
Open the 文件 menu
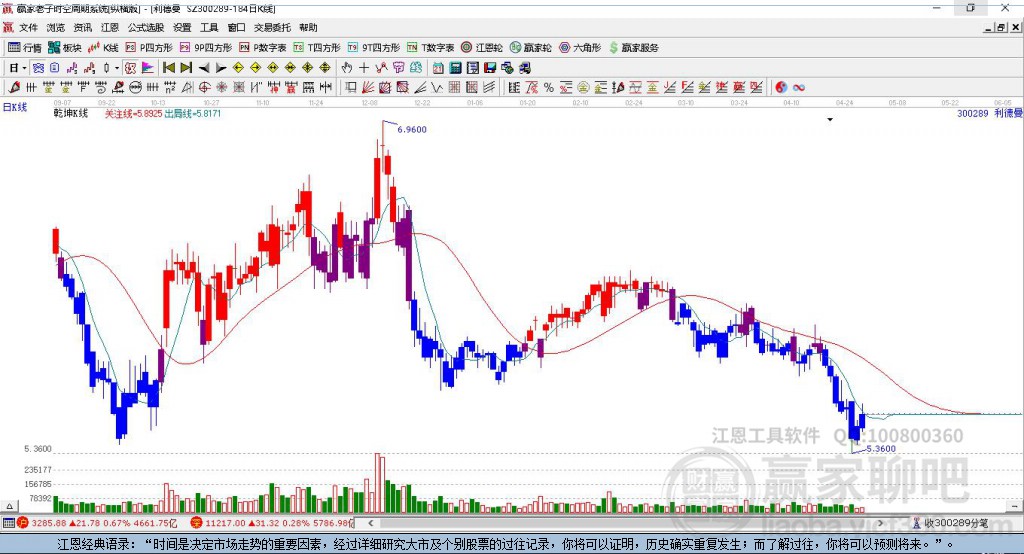pyautogui.click(x=28, y=27)
